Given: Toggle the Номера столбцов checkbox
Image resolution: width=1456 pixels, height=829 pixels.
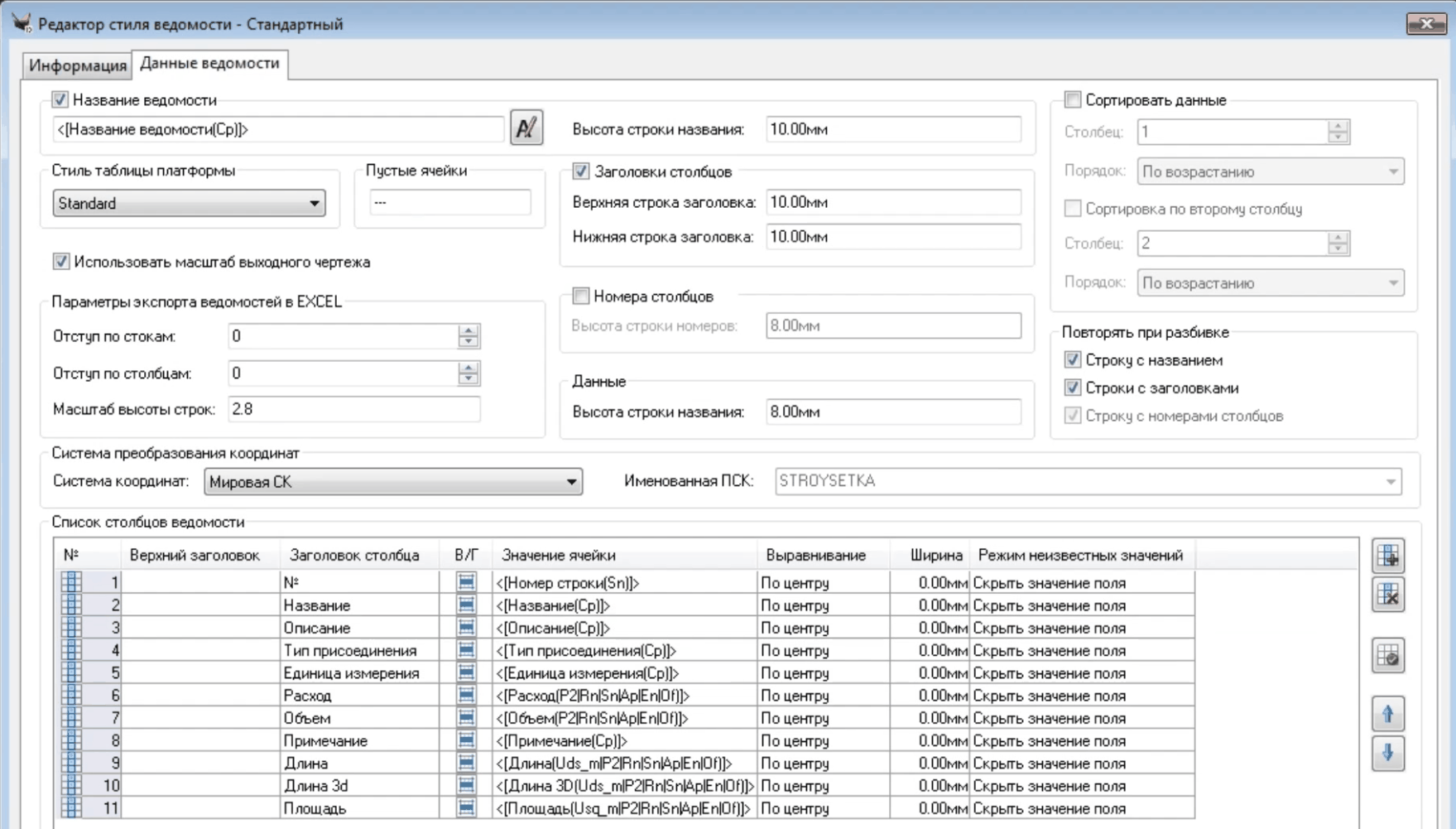Looking at the screenshot, I should (x=581, y=296).
